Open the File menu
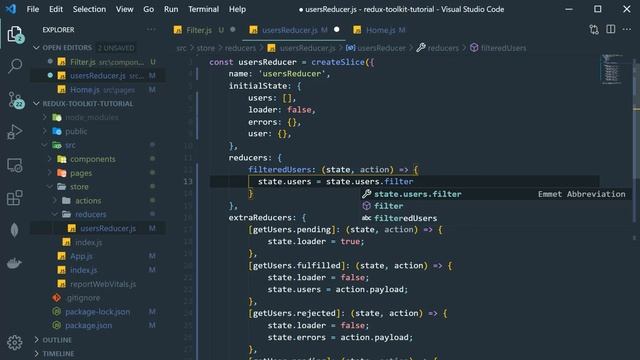640x360 pixels. tap(33, 9)
